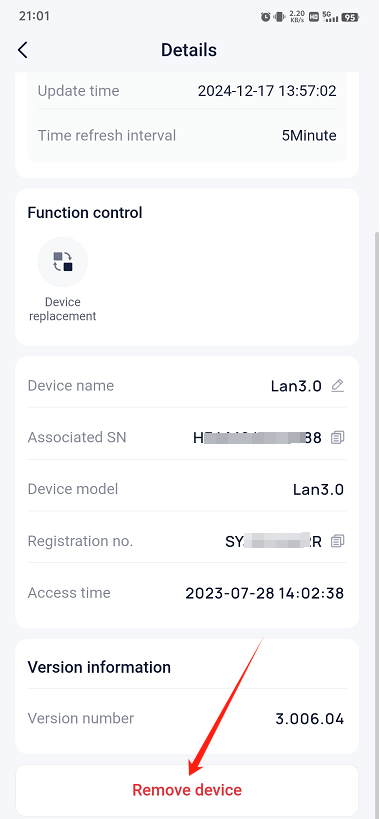Tap the Version number 3.006.04 value
The height and width of the screenshot is (819, 380).
[x=310, y=719]
